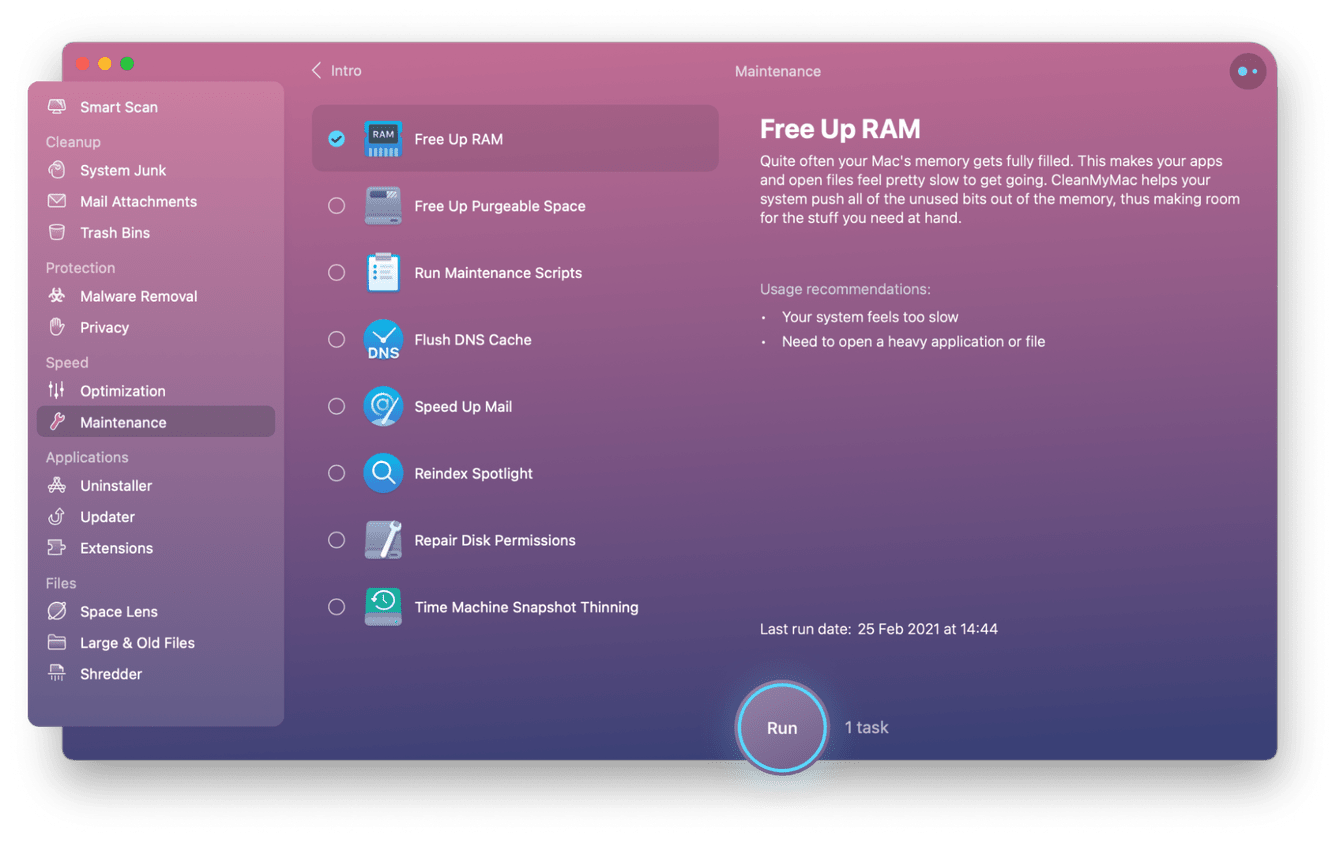
Task: Tick the Flush DNS Cache checkbox
Action: pyautogui.click(x=337, y=340)
